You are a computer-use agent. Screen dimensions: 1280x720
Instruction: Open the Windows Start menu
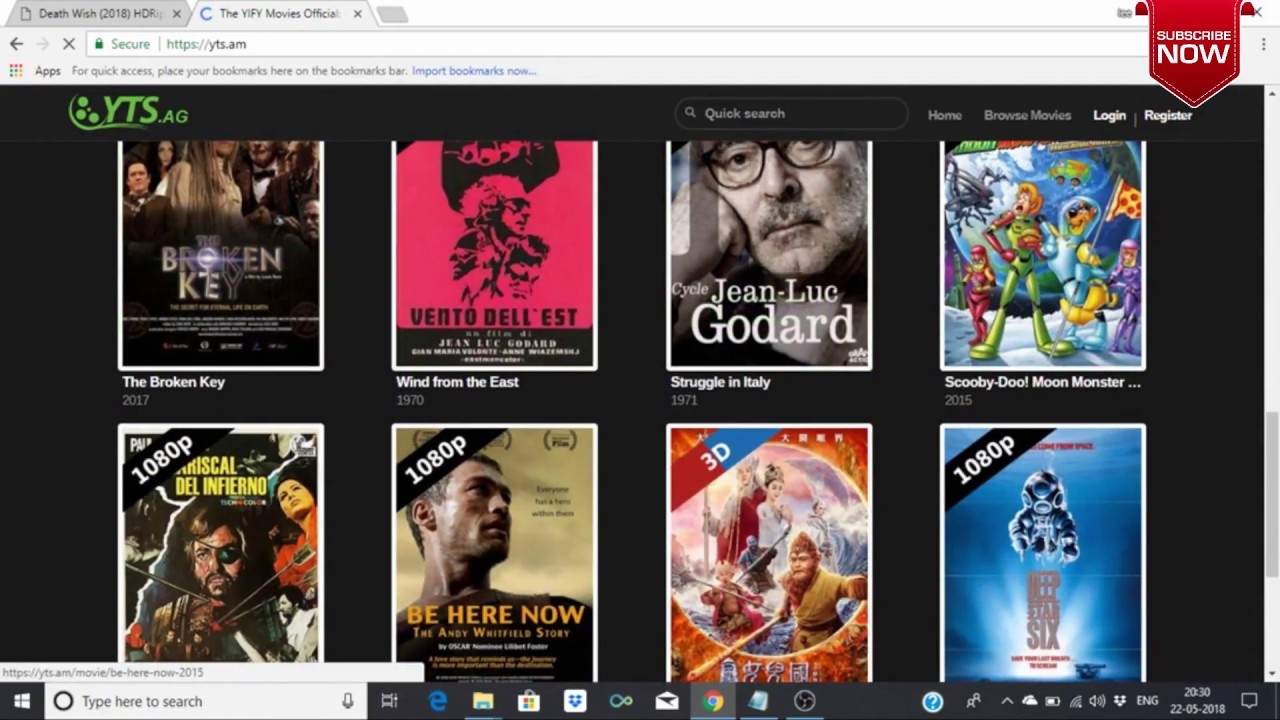(22, 701)
